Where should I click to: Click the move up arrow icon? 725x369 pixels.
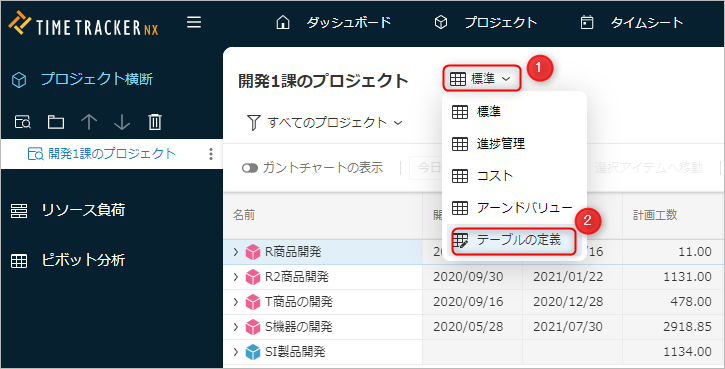click(x=89, y=122)
